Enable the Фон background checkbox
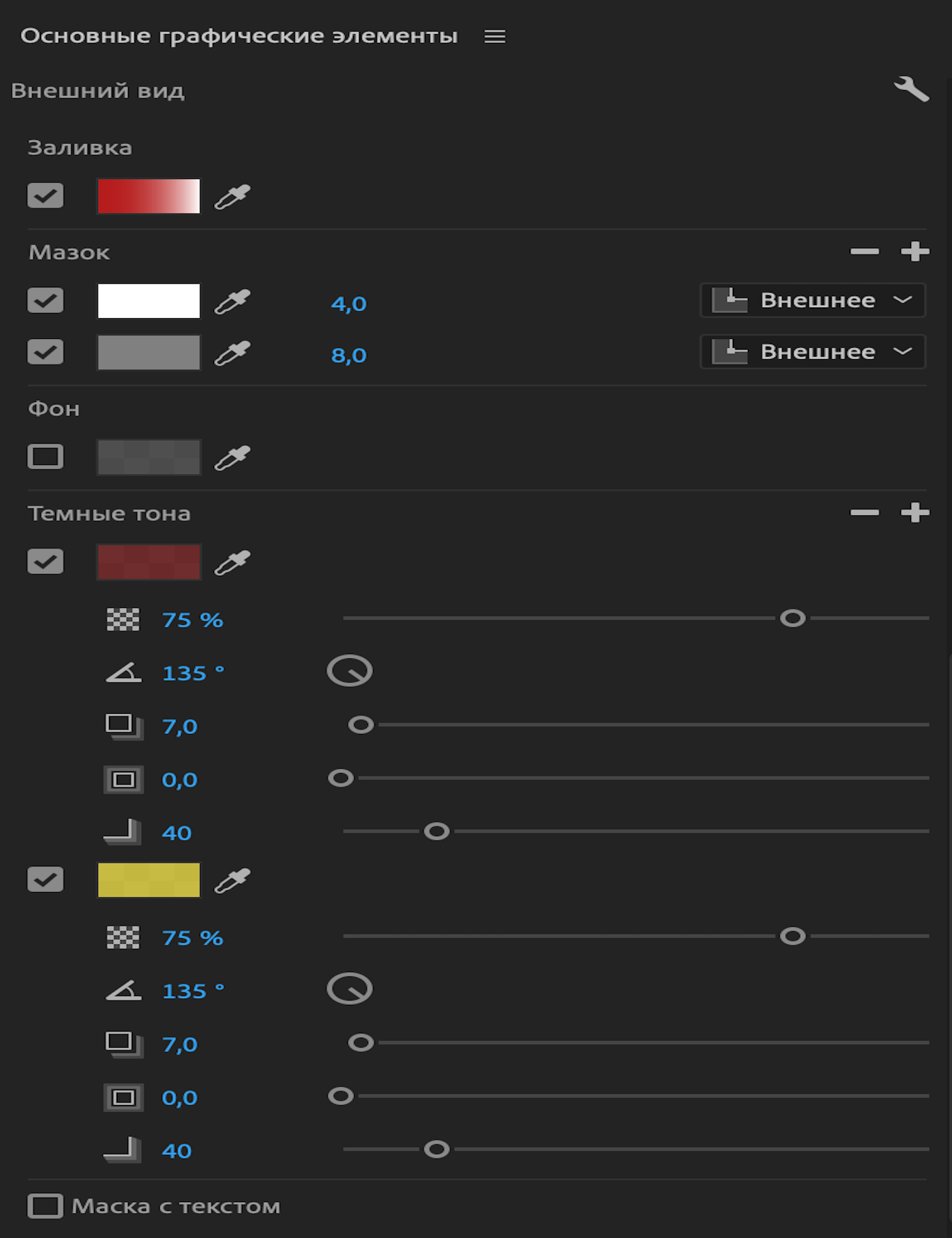This screenshot has width=952, height=1238. [x=45, y=457]
